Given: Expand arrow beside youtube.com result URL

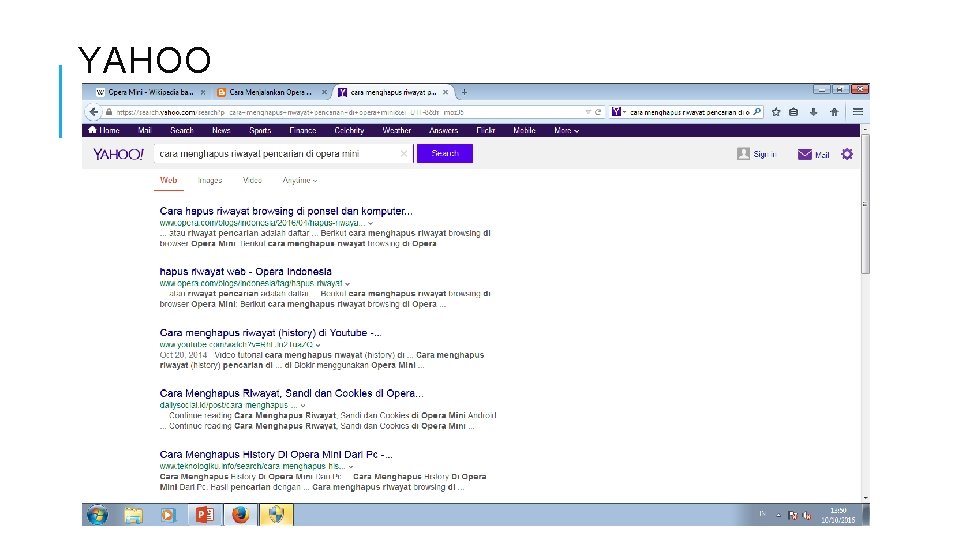Looking at the screenshot, I should pos(318,345).
